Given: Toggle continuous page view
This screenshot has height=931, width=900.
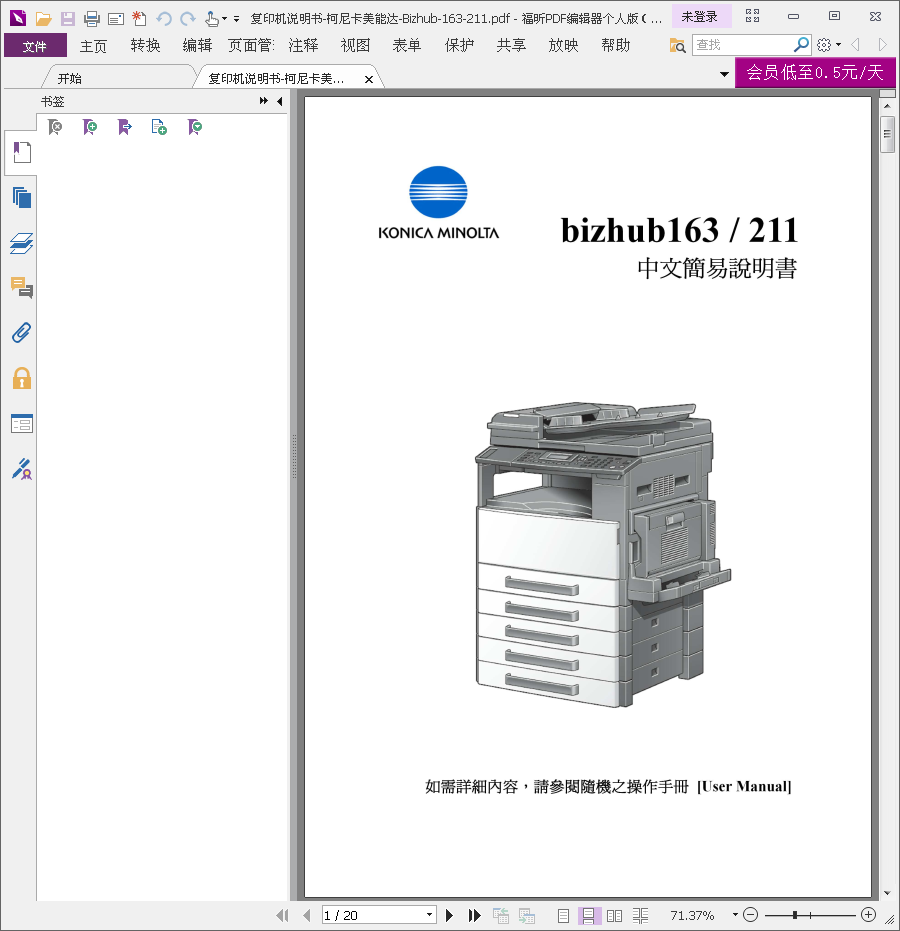Looking at the screenshot, I should 588,916.
